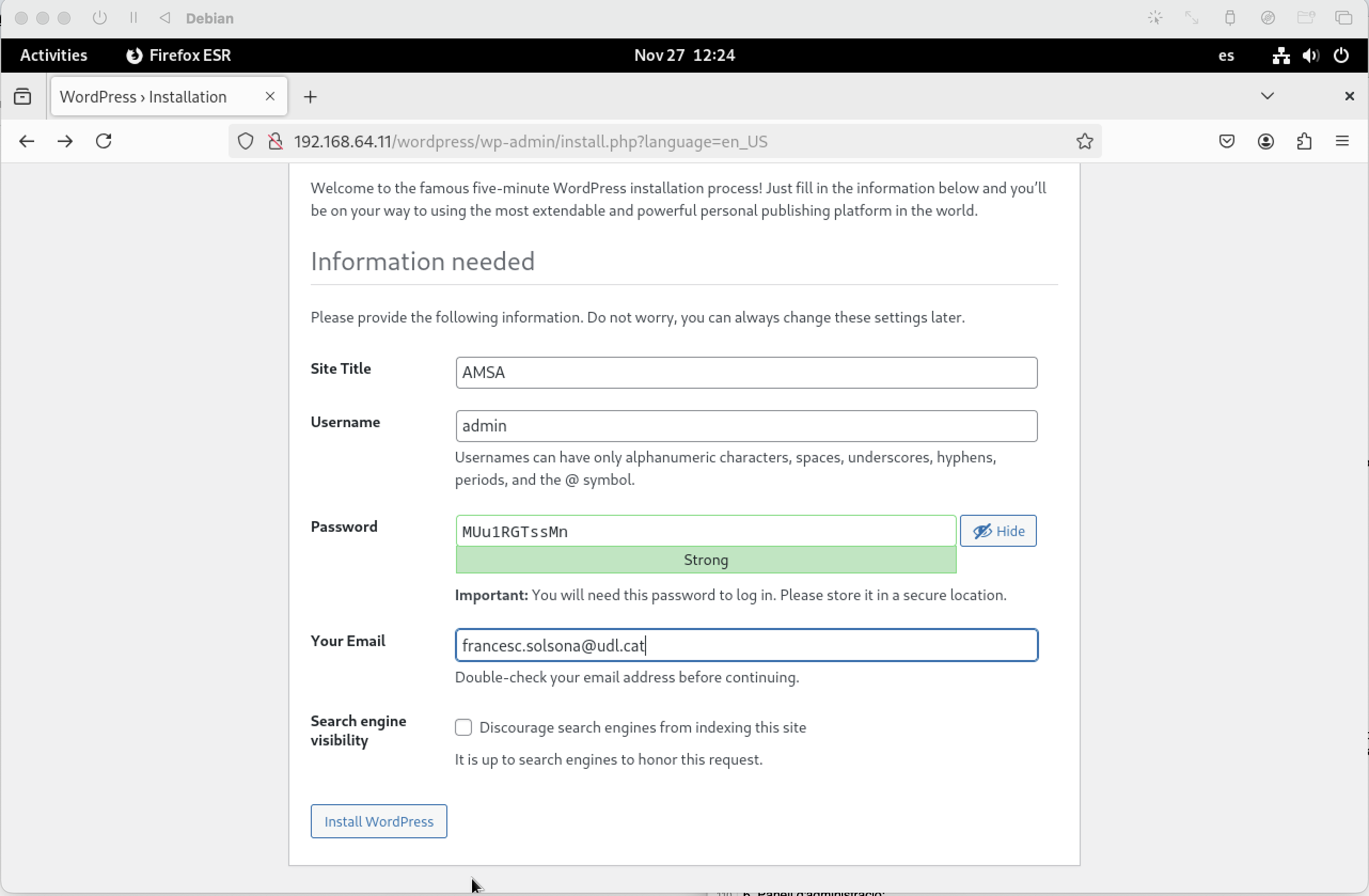This screenshot has width=1369, height=896.
Task: Click the VM resize arrows icon
Action: 1192,18
